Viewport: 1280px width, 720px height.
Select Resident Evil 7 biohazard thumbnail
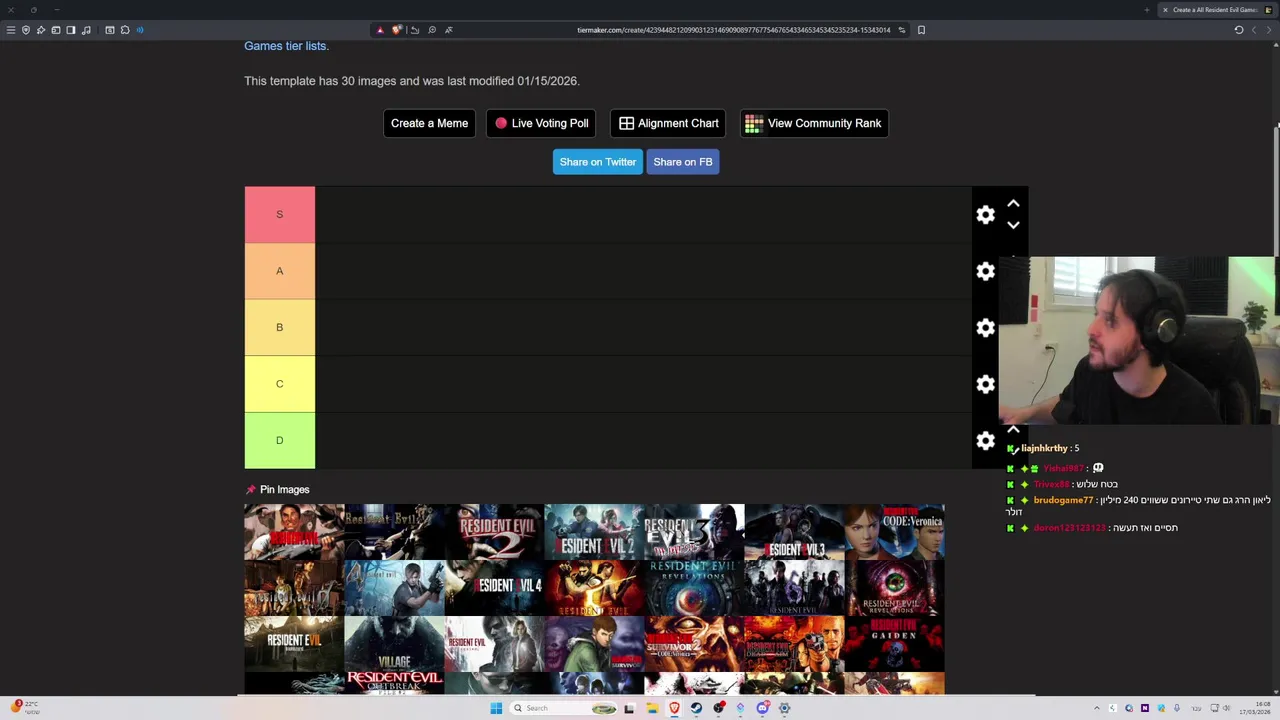pos(294,644)
